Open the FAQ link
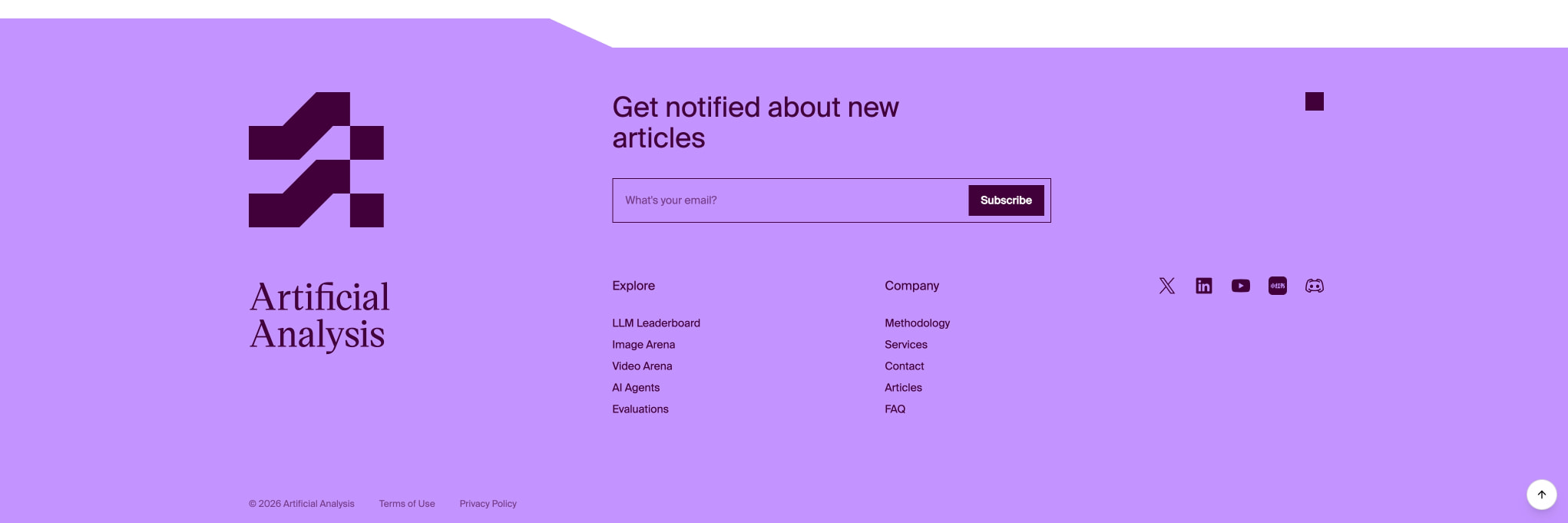1568x523 pixels. click(895, 409)
